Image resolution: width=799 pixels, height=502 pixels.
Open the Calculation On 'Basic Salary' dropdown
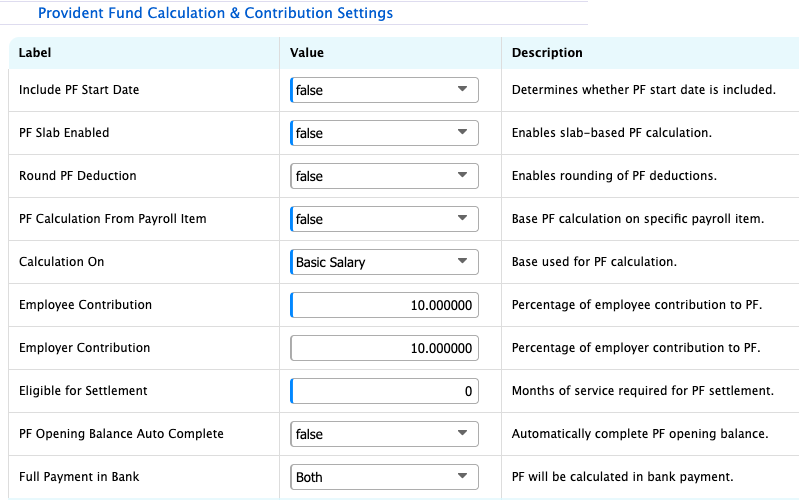[384, 262]
